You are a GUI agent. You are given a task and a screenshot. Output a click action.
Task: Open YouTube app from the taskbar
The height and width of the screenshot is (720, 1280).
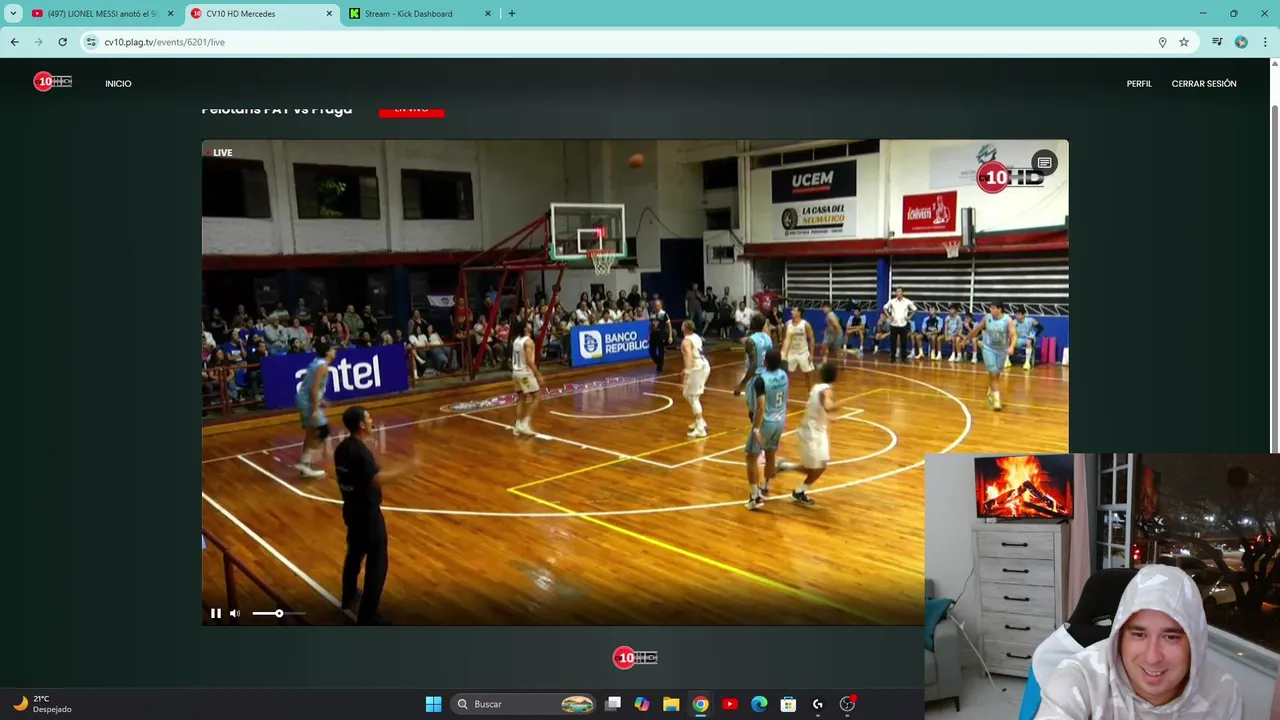(730, 704)
